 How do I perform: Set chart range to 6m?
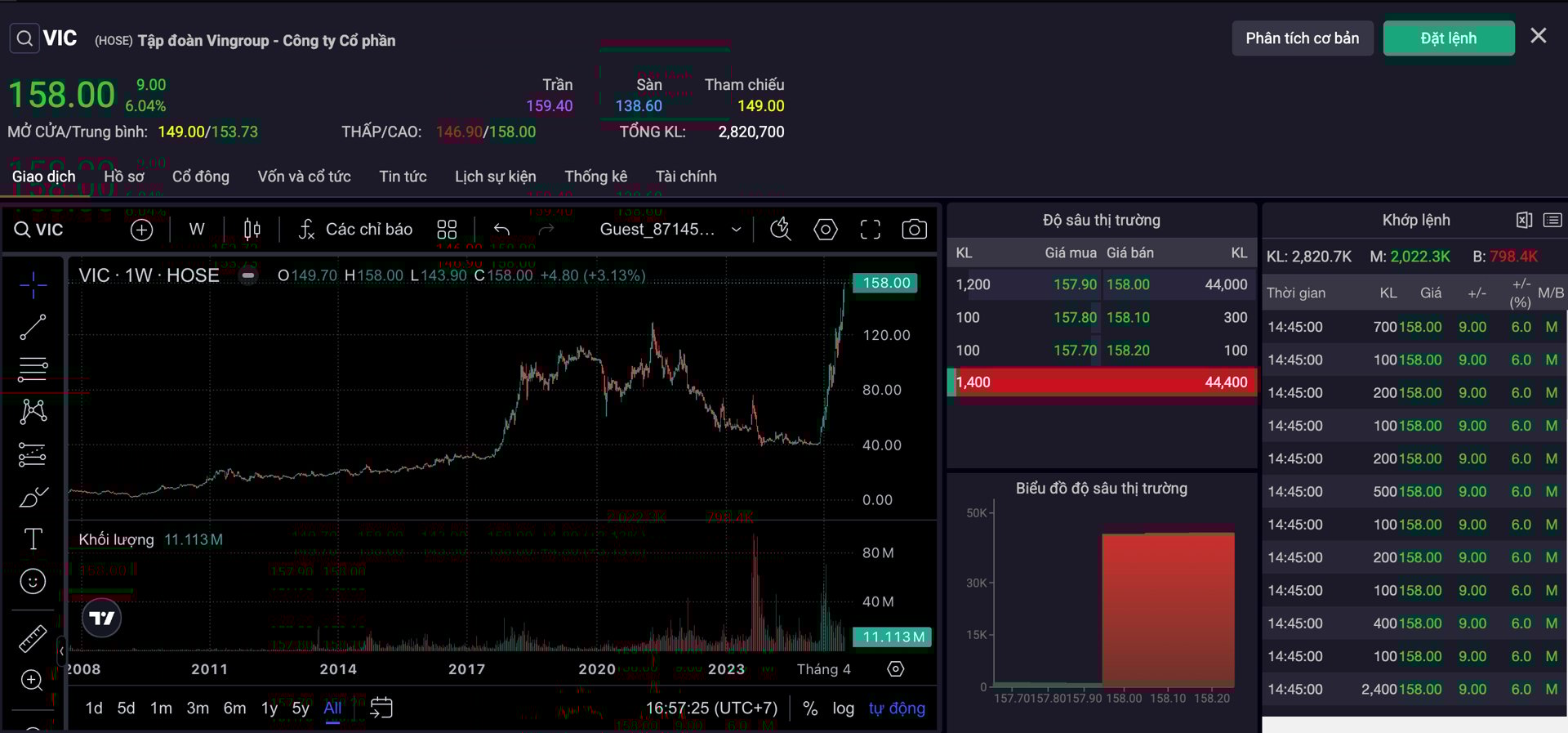point(234,708)
